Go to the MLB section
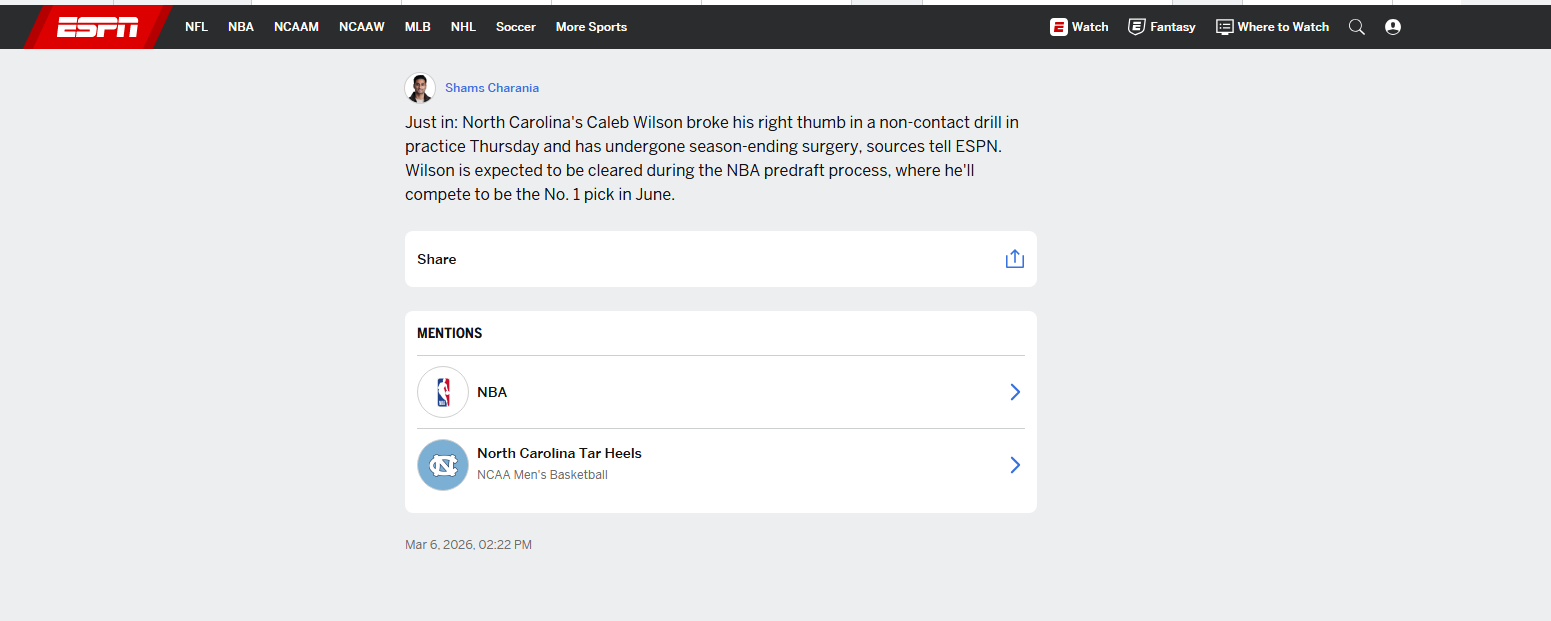The height and width of the screenshot is (621, 1551). pos(417,27)
